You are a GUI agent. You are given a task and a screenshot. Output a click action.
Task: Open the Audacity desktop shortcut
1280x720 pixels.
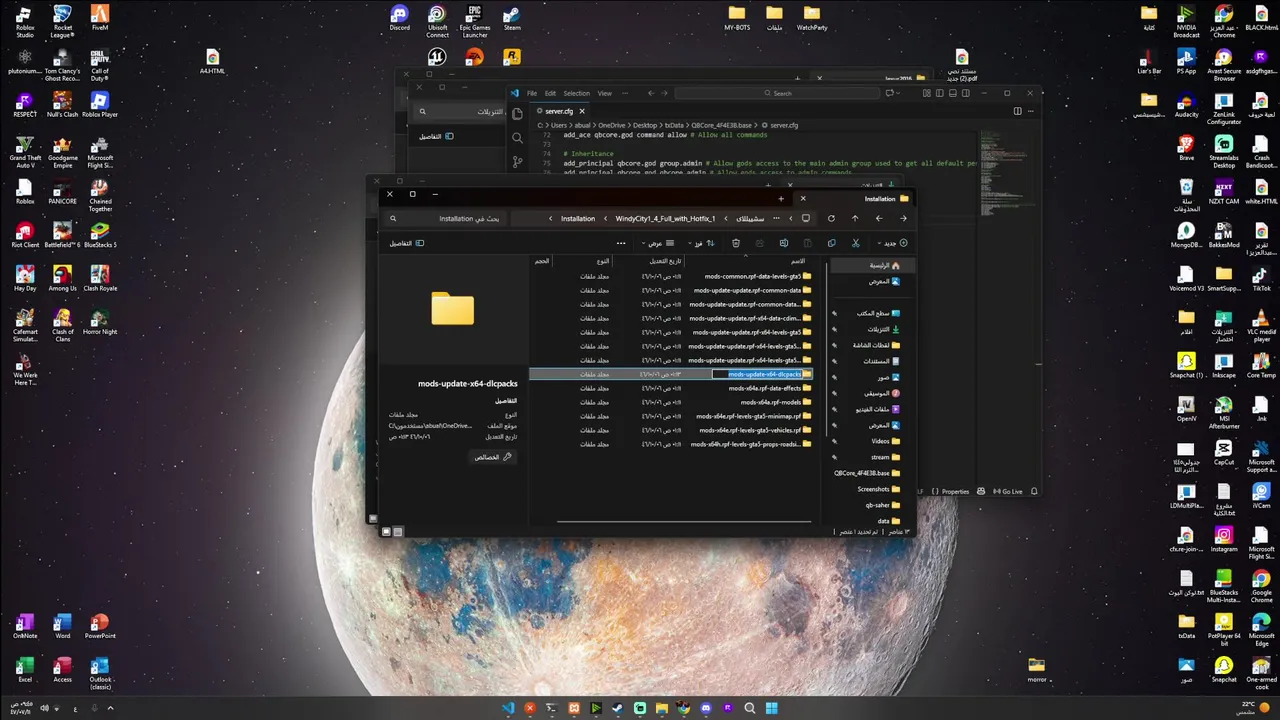tap(1186, 104)
